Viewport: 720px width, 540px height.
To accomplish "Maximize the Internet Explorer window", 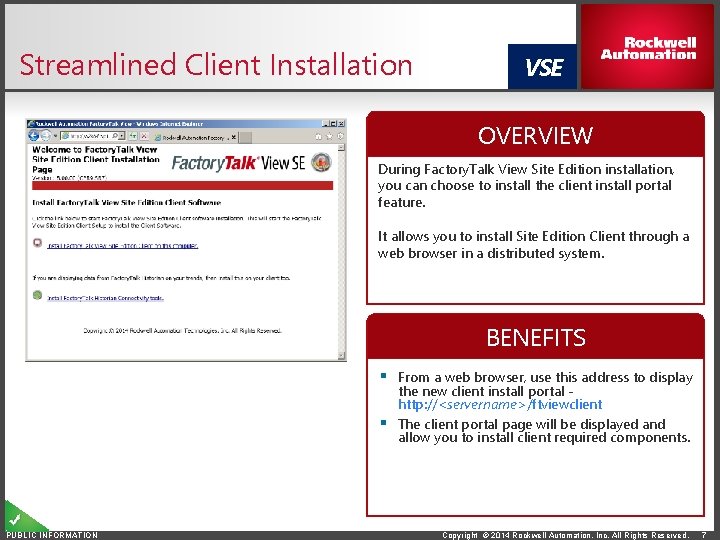I will click(x=333, y=124).
